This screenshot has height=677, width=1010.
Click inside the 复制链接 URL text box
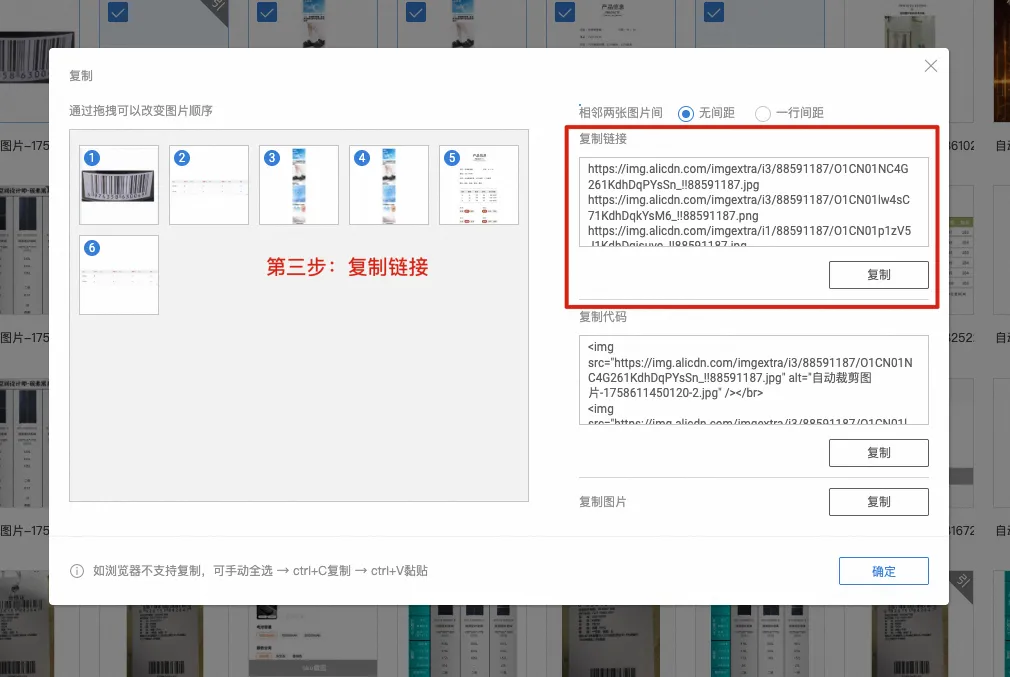coord(754,202)
